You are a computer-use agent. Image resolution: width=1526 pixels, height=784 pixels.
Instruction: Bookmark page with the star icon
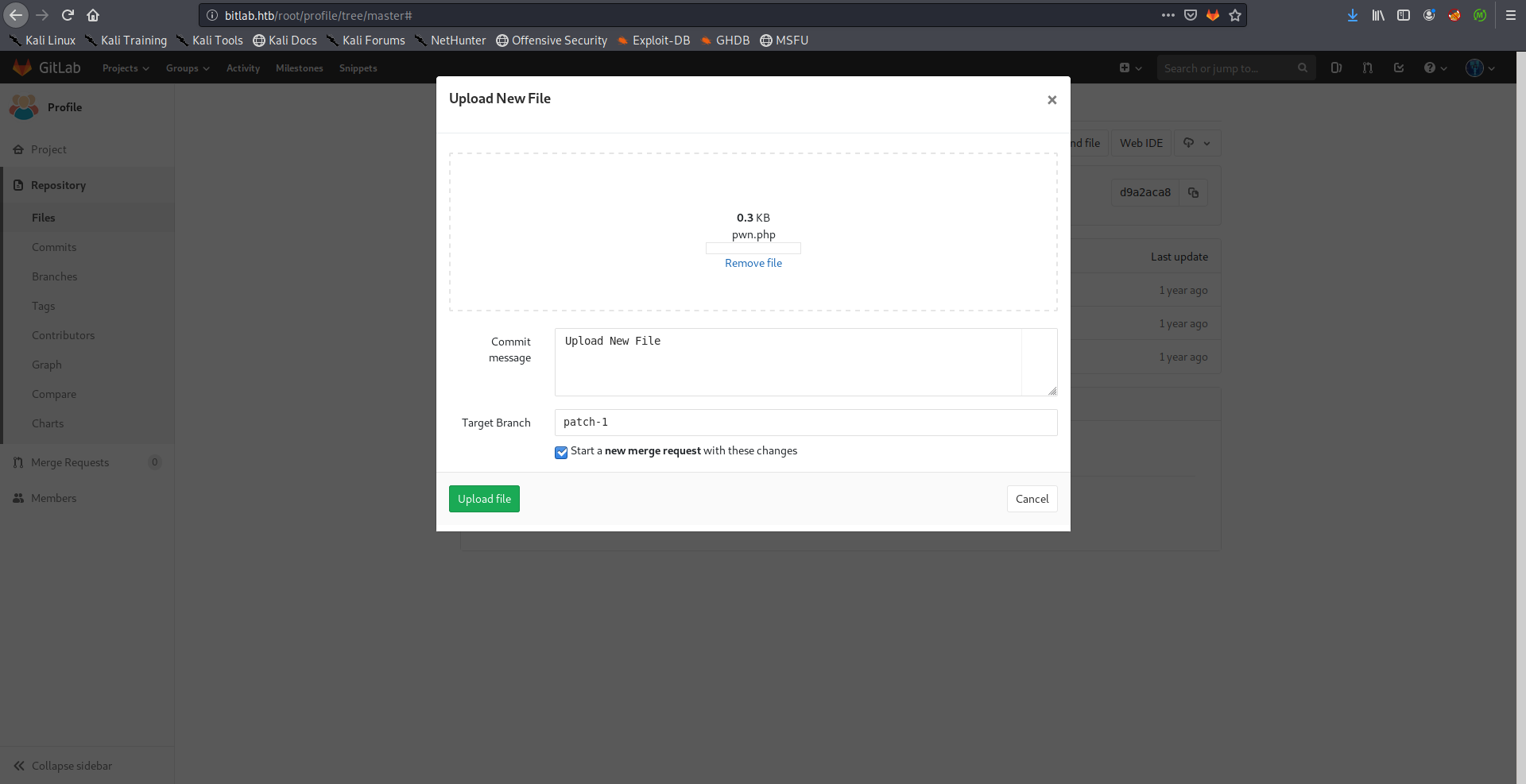[1235, 15]
